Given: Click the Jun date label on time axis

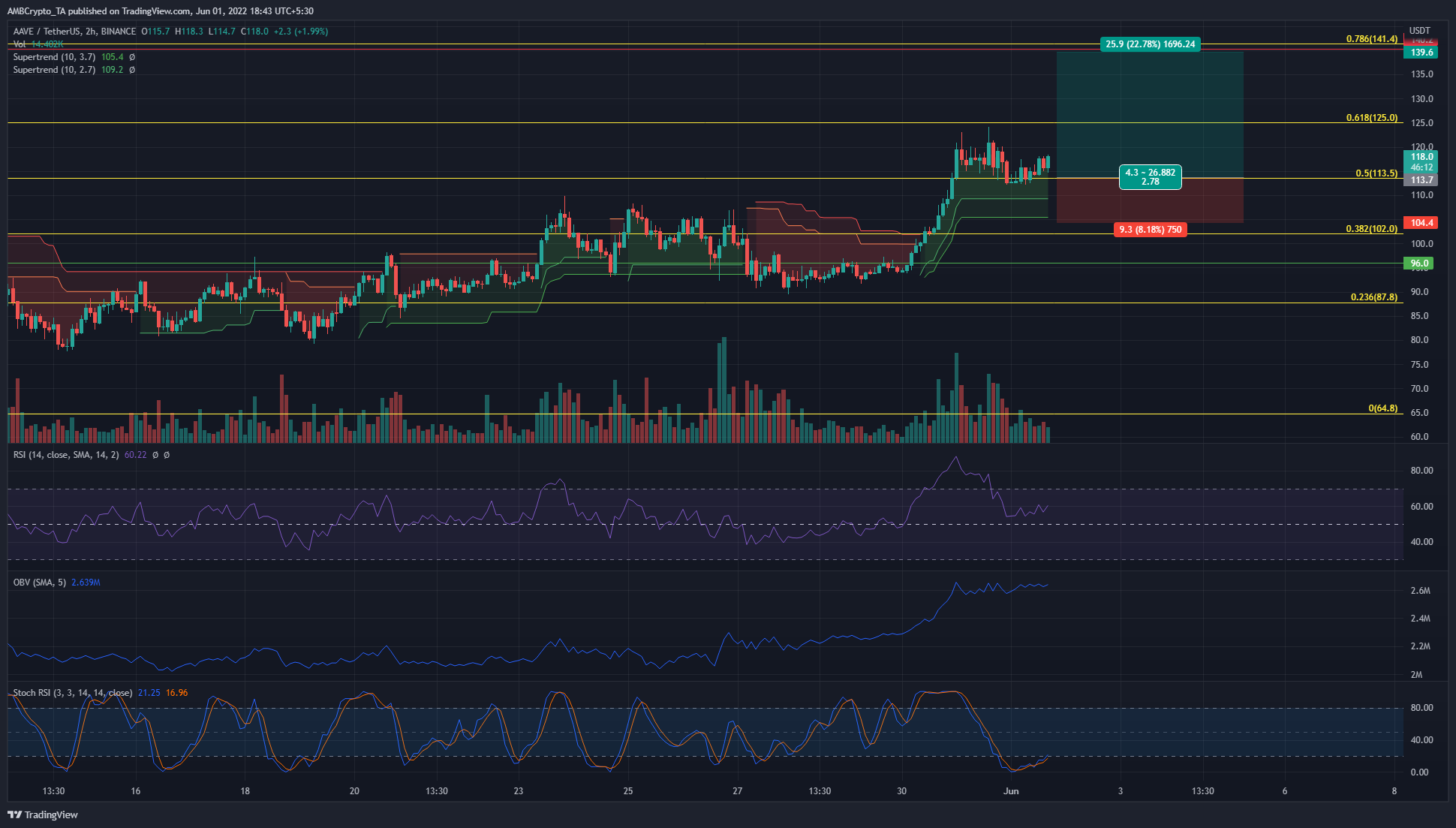Looking at the screenshot, I should click(1011, 791).
